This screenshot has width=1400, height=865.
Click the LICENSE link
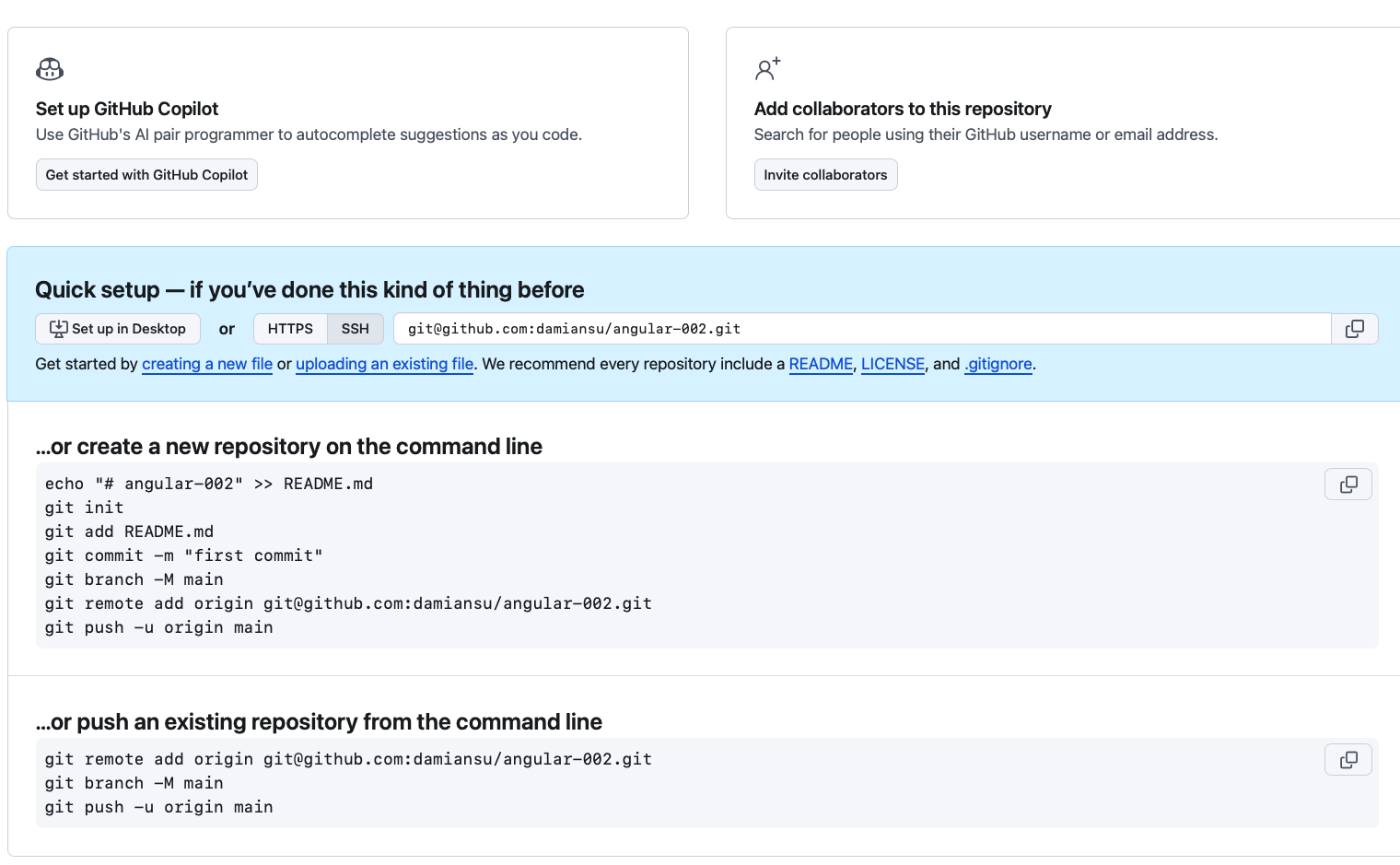(892, 364)
